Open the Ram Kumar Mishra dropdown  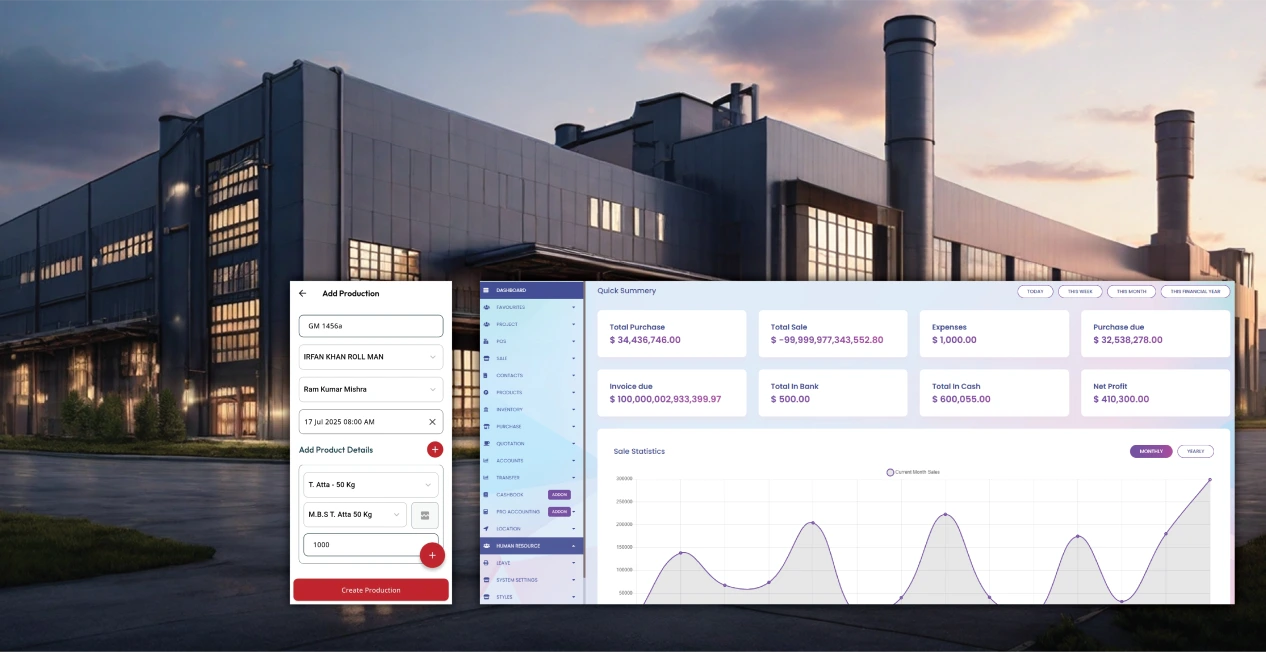point(371,389)
